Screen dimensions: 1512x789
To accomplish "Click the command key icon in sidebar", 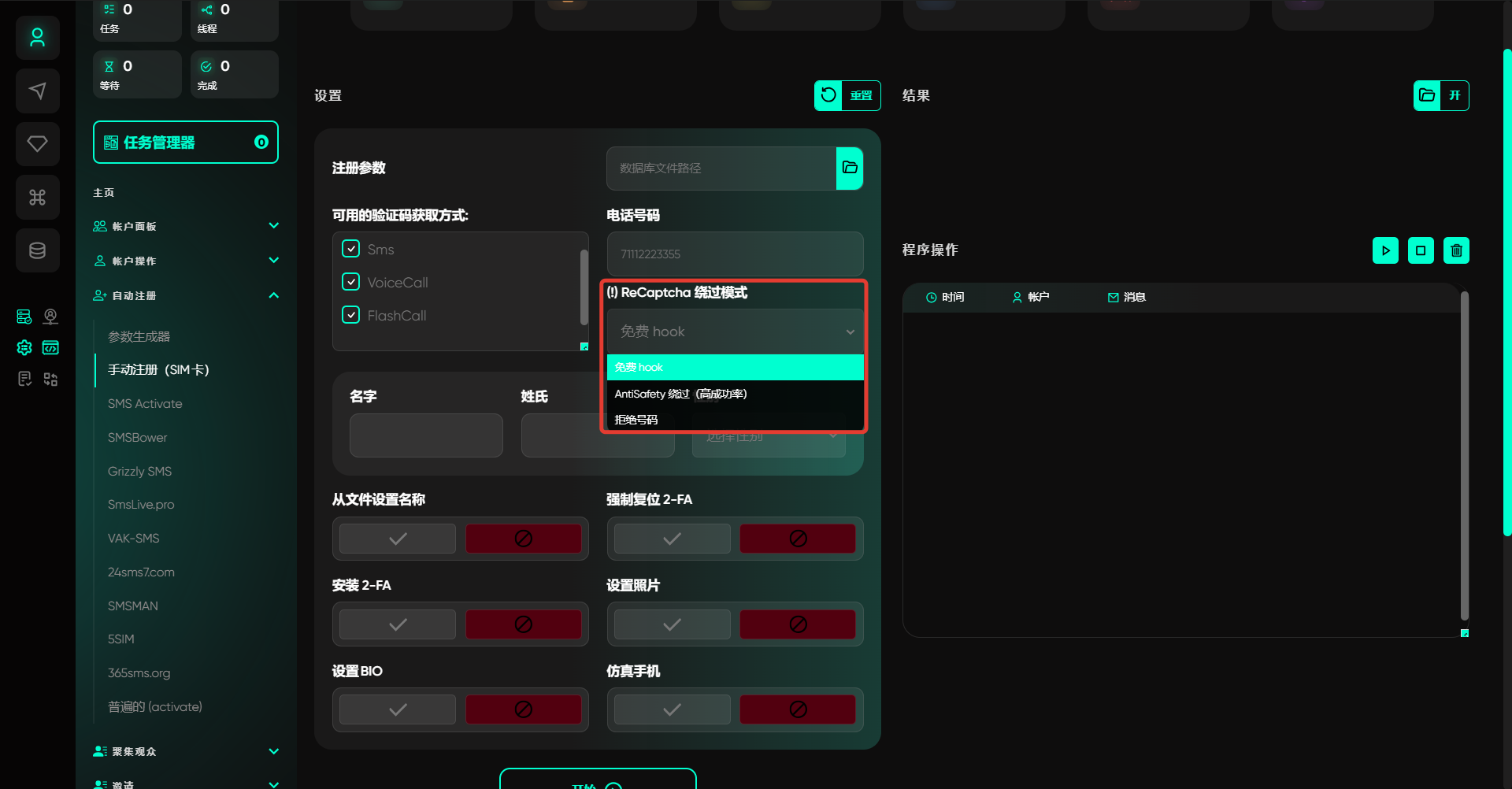I will tap(37, 197).
